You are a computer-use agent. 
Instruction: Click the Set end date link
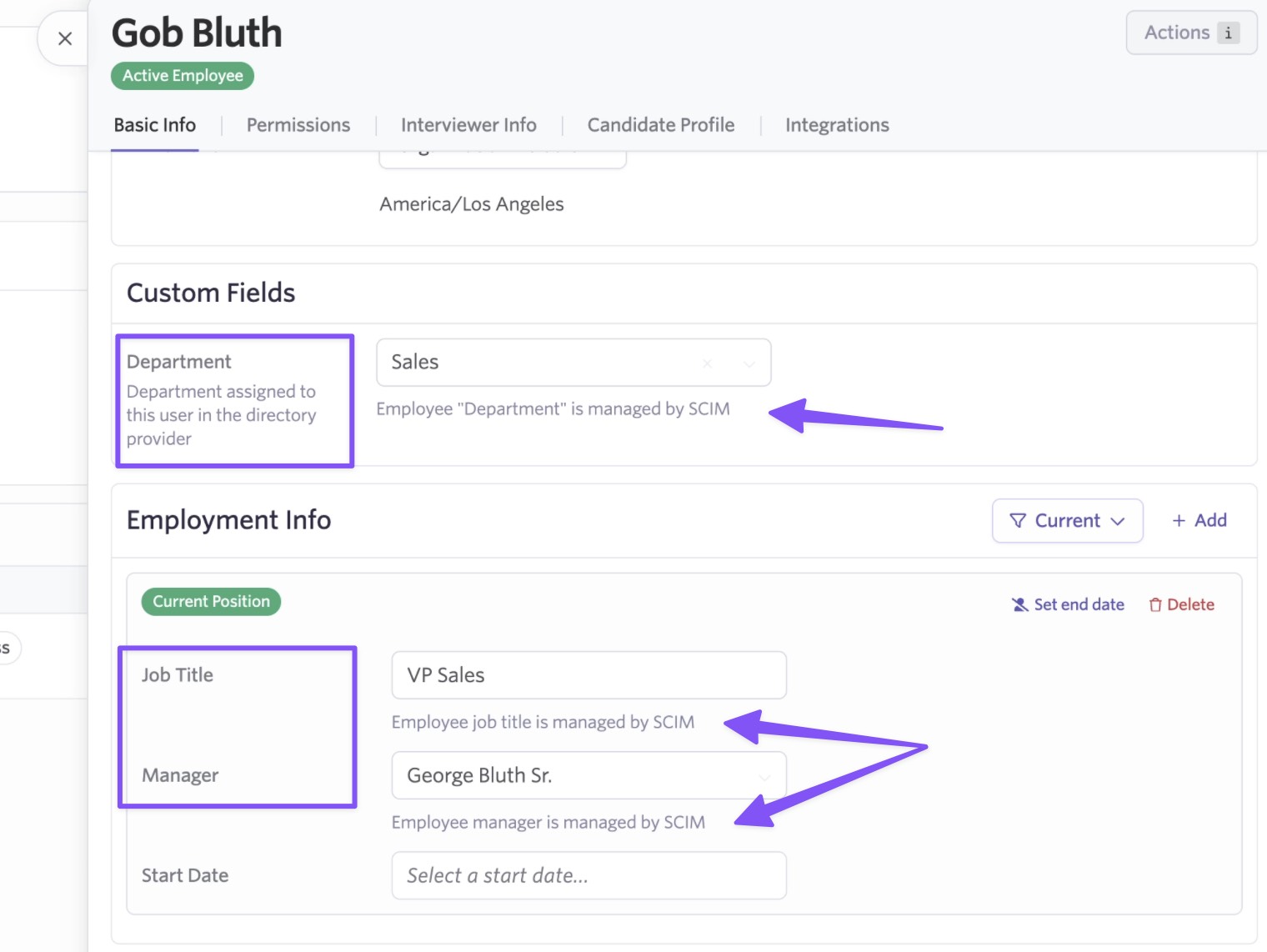pyautogui.click(x=1079, y=605)
